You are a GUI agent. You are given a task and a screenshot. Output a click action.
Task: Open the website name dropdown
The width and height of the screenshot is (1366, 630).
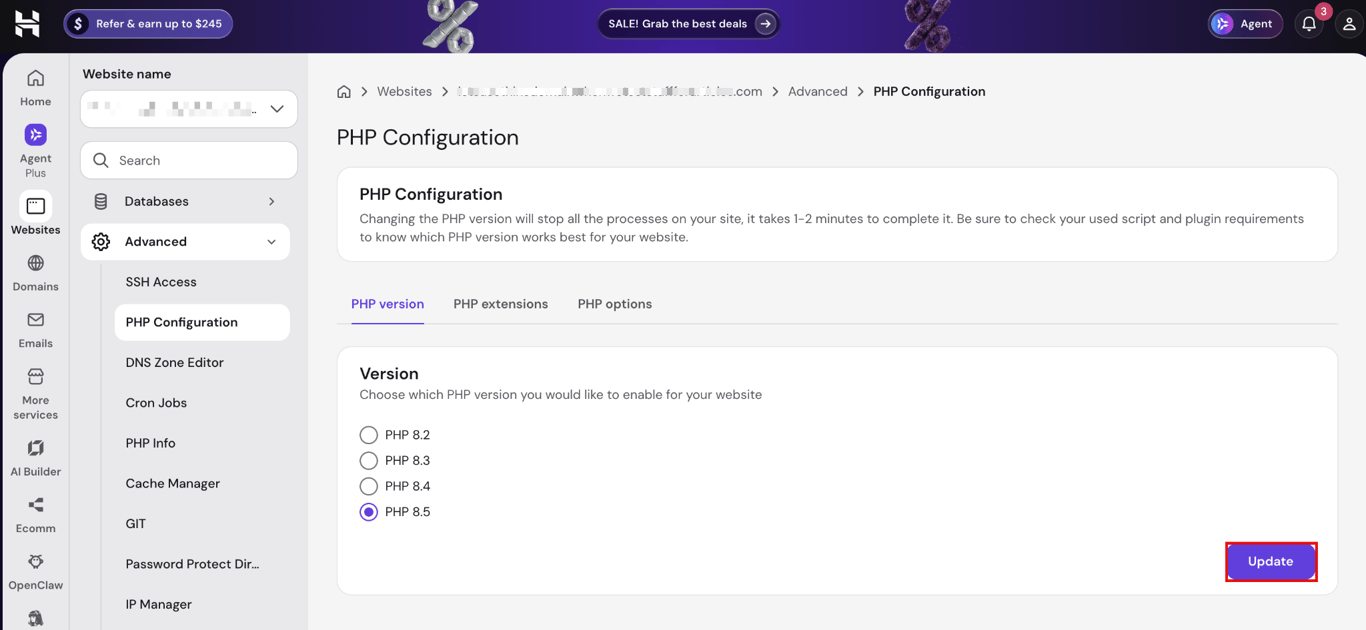coord(189,109)
